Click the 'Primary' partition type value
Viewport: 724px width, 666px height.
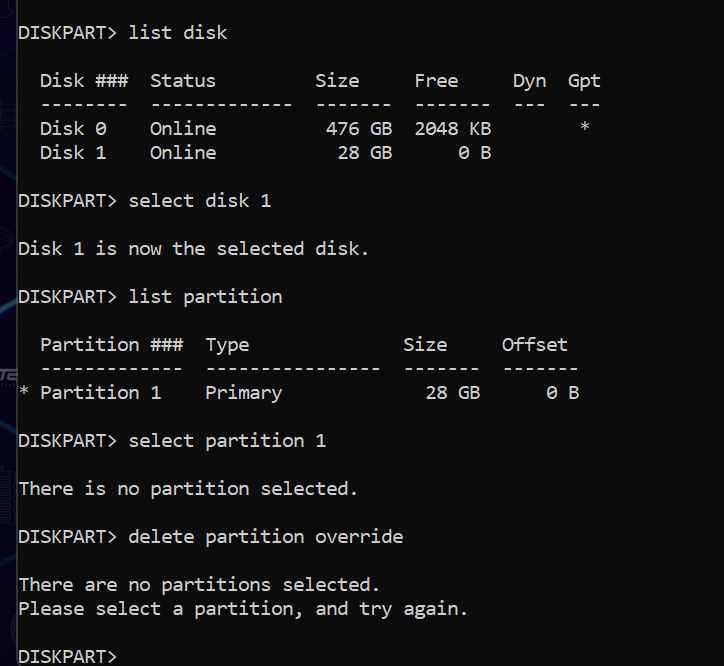pyautogui.click(x=244, y=392)
